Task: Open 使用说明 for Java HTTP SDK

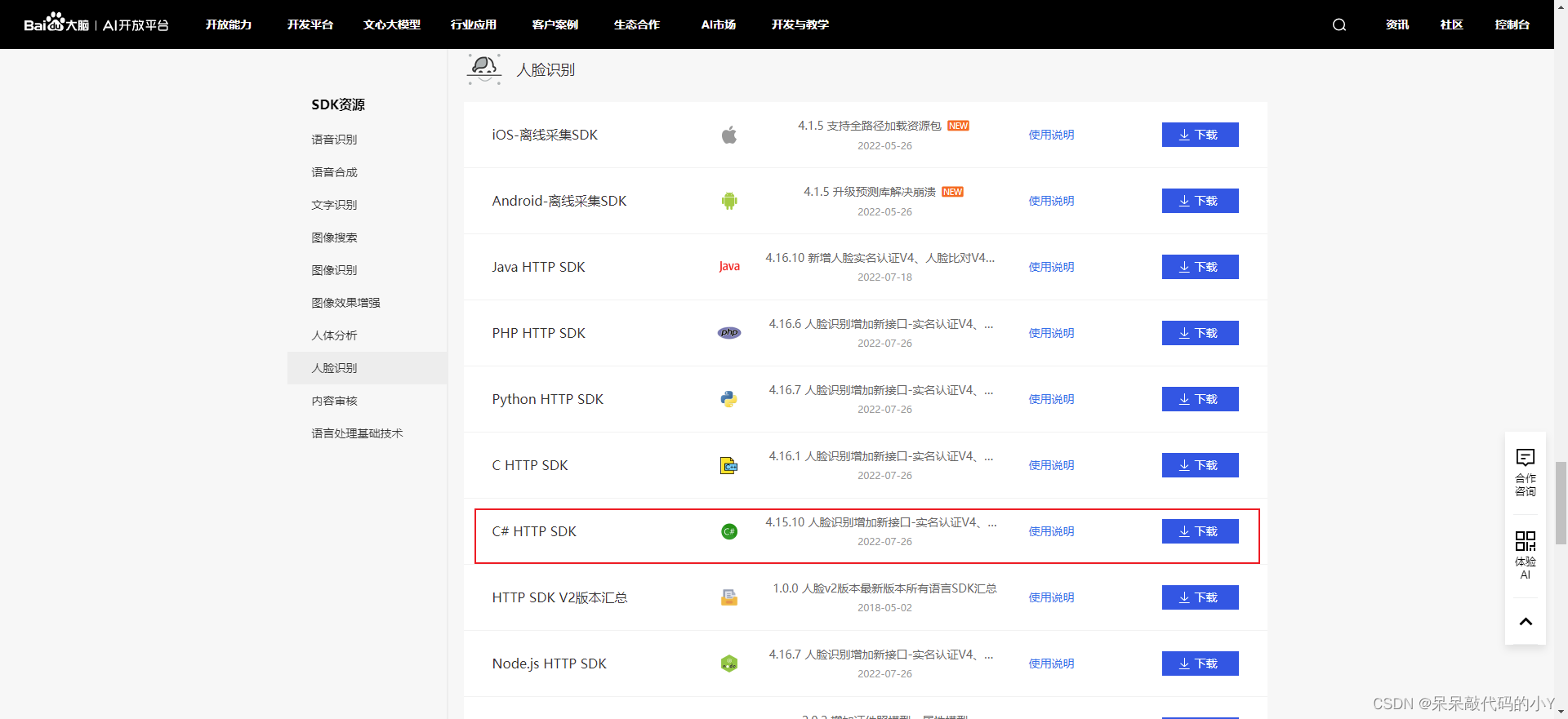Action: (1051, 267)
